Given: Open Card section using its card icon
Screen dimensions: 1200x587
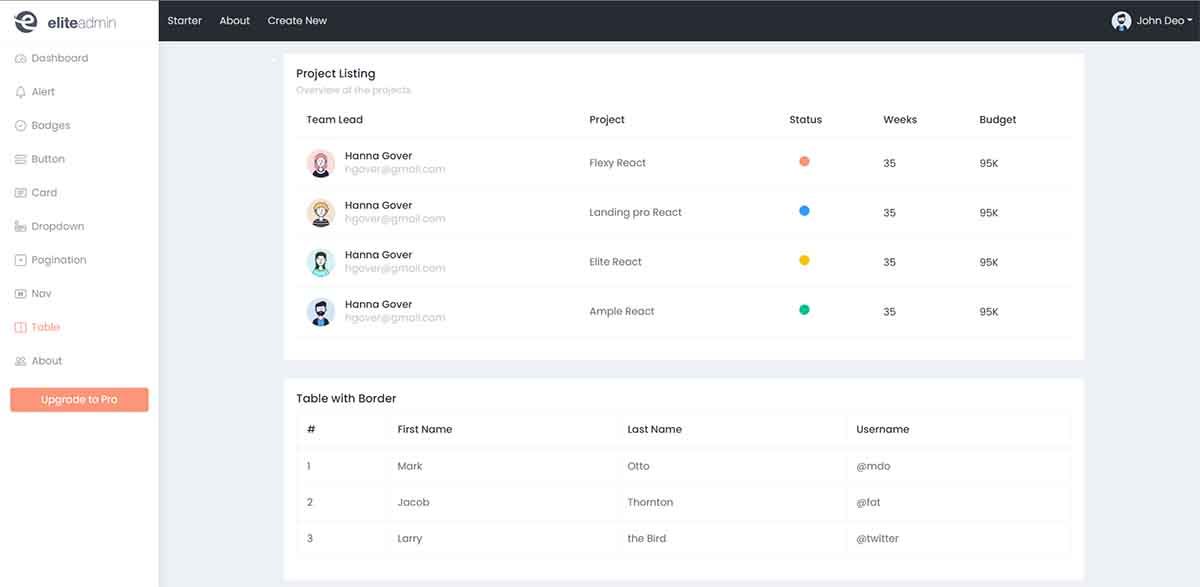Looking at the screenshot, I should [22, 192].
